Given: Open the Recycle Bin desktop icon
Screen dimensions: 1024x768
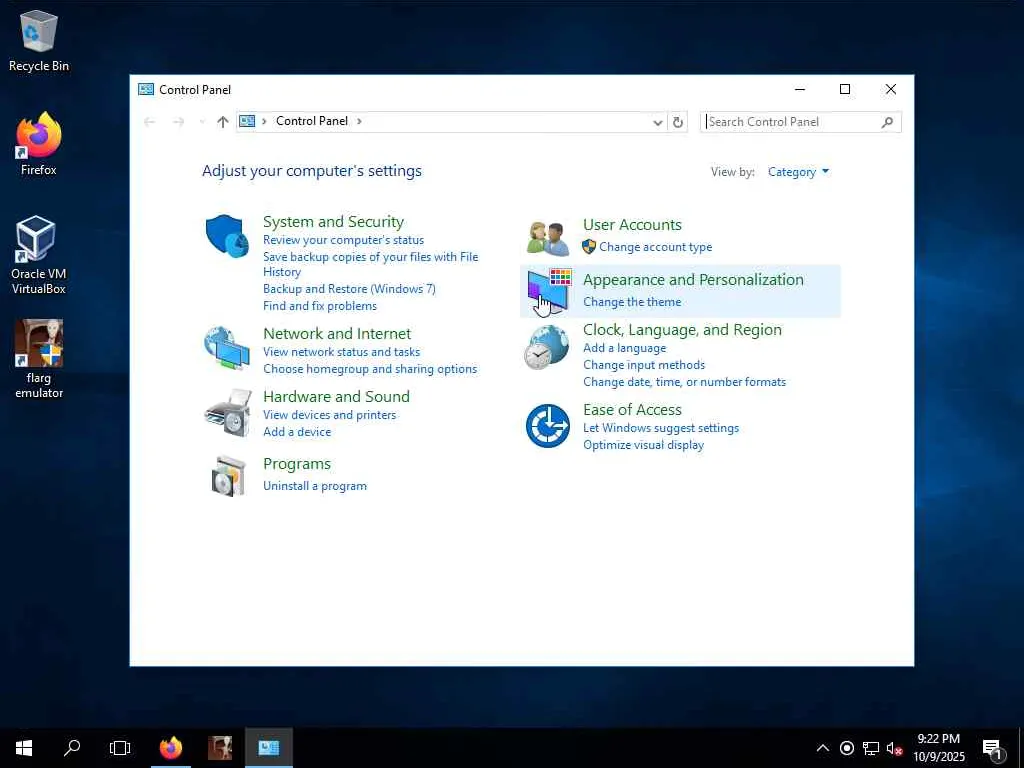Looking at the screenshot, I should click(39, 41).
